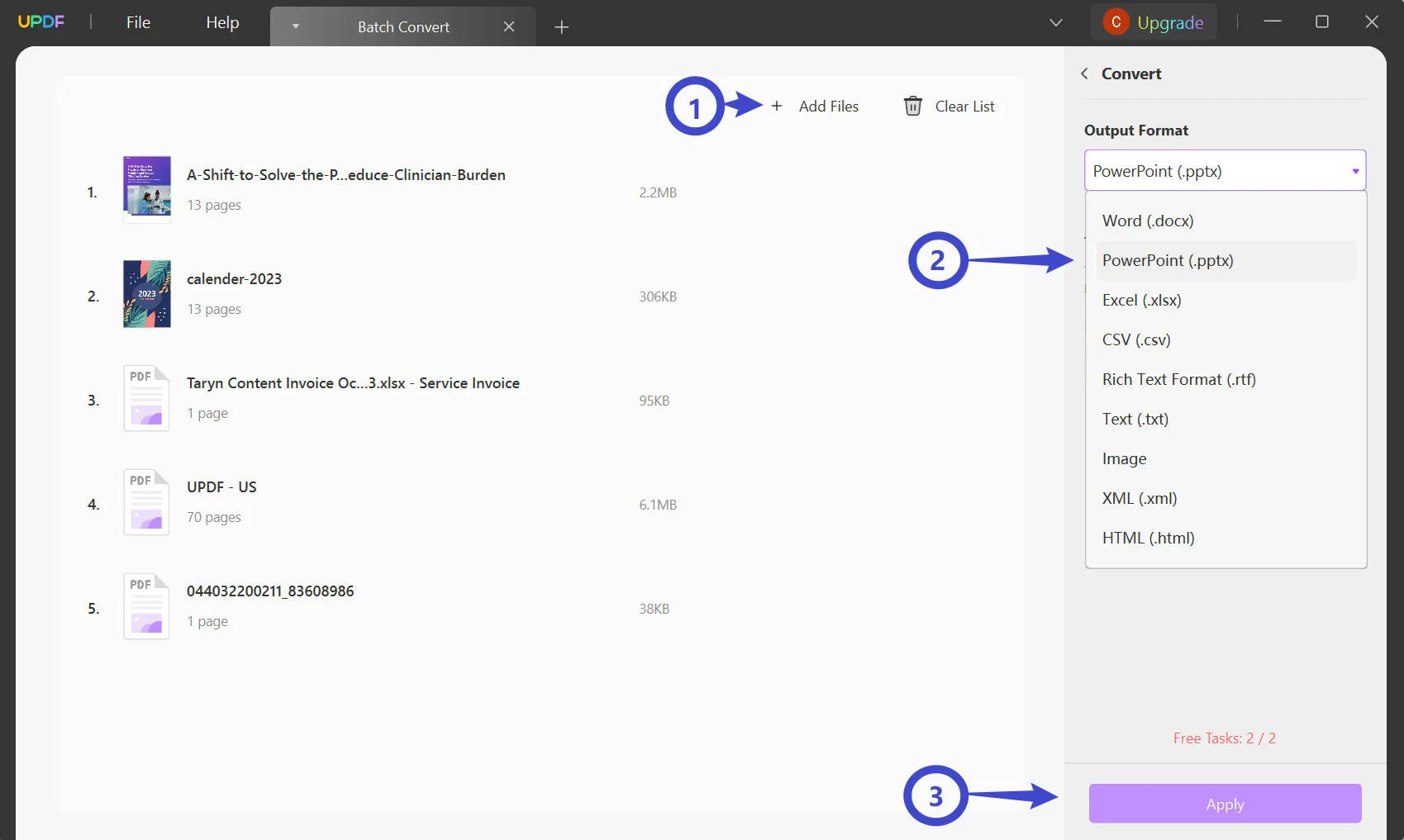
Task: Select Rich Text Format (.rtf) option
Action: [x=1178, y=379]
